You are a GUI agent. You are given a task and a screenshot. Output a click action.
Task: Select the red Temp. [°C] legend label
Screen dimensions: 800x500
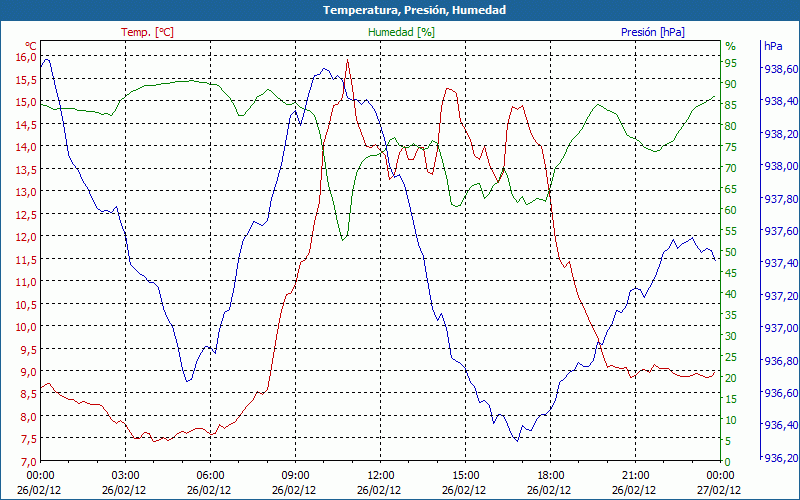coord(147,32)
